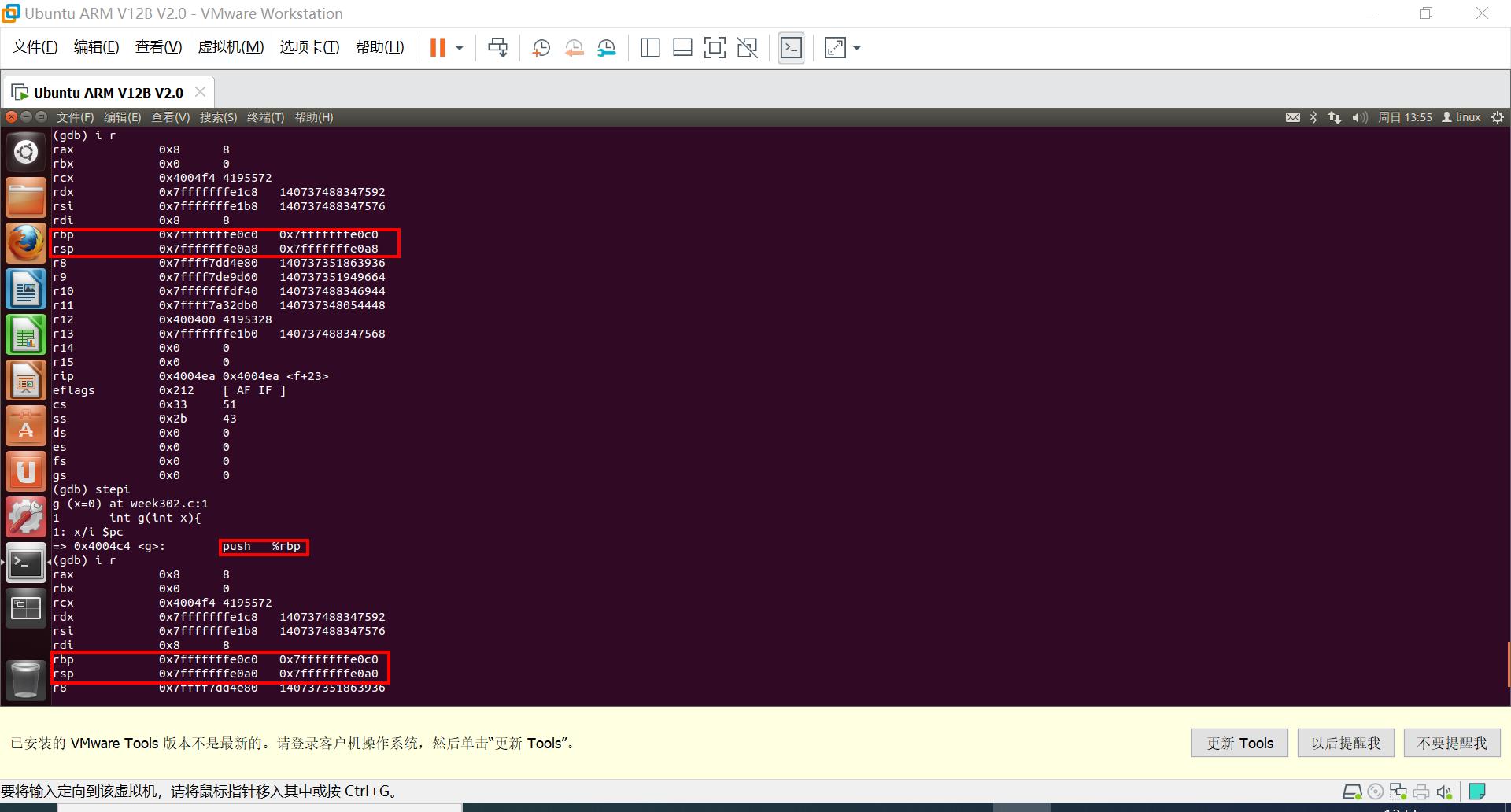Click the 'push %rbp' instruction text
This screenshot has height=812, width=1511.
[261, 546]
